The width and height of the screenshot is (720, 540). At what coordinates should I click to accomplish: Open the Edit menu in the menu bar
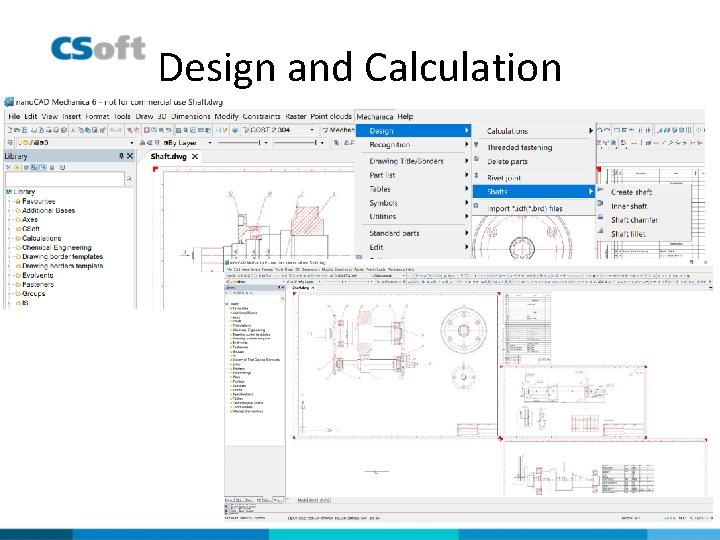pos(31,117)
